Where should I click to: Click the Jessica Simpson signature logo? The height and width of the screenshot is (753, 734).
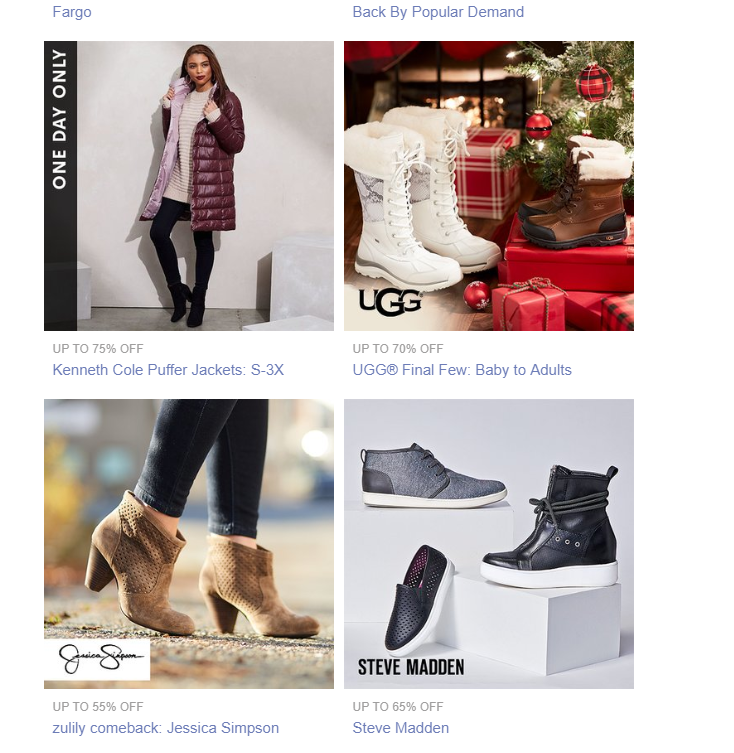point(97,659)
